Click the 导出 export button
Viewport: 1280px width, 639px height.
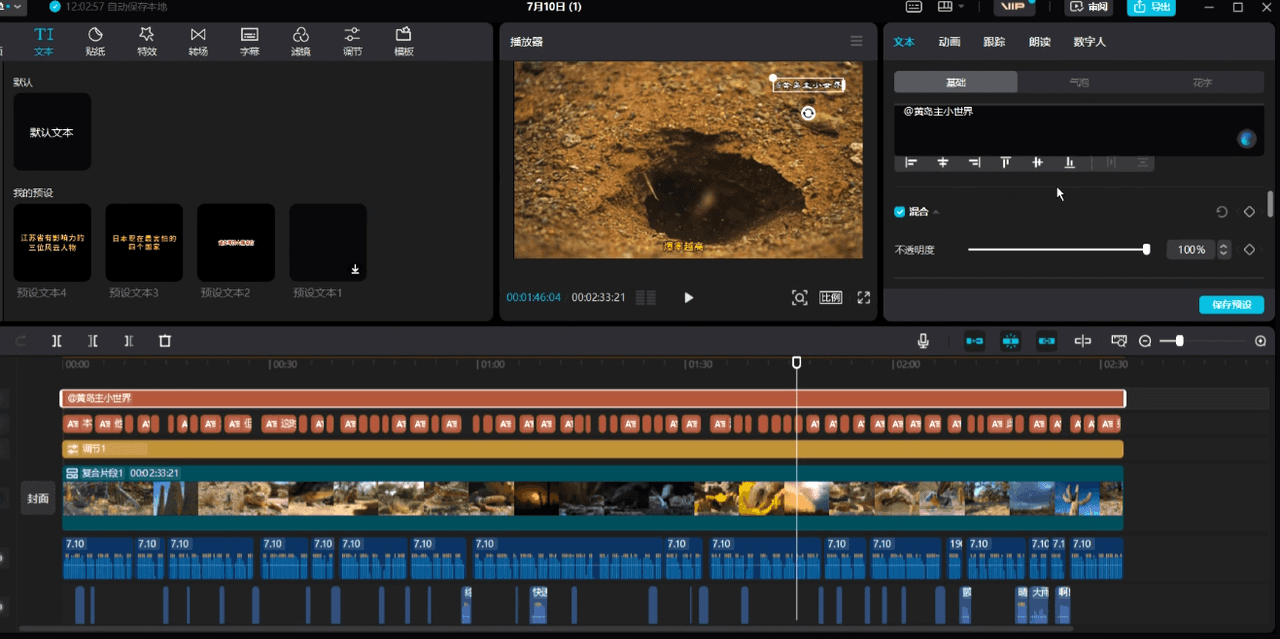pos(1151,7)
